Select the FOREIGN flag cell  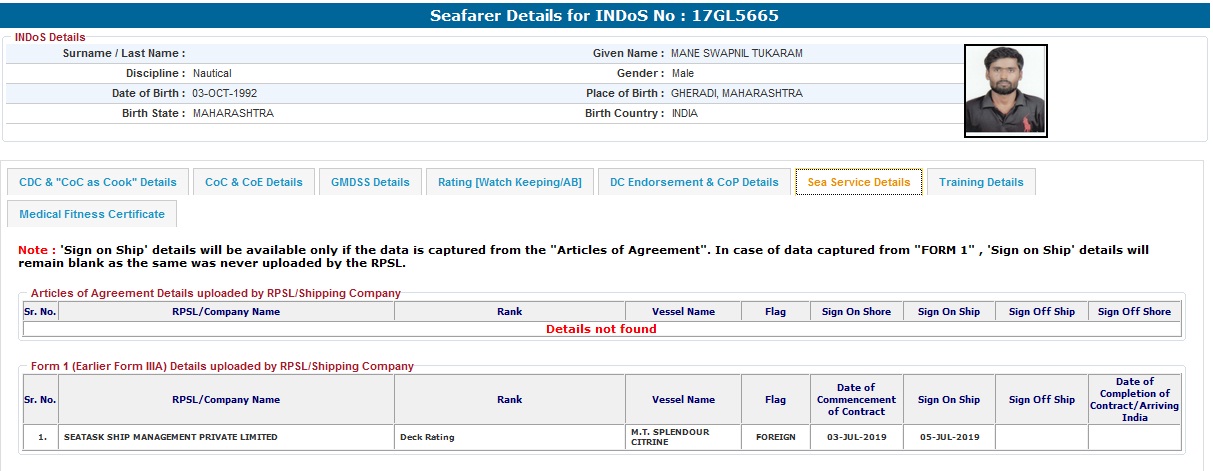[775, 437]
